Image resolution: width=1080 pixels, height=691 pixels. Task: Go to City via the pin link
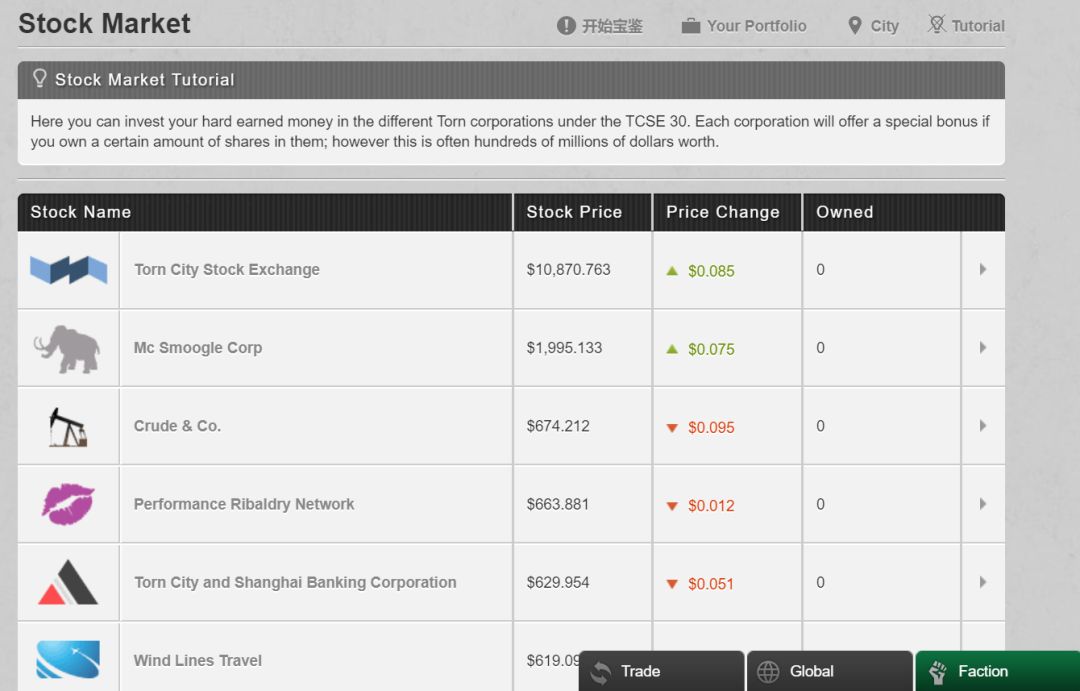coord(873,26)
